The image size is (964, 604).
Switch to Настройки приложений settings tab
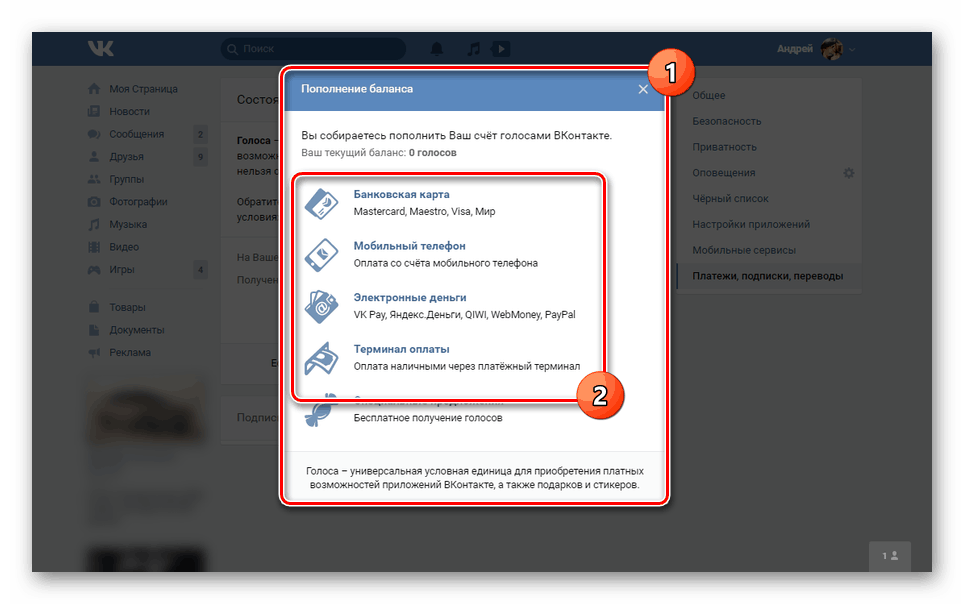tap(751, 225)
